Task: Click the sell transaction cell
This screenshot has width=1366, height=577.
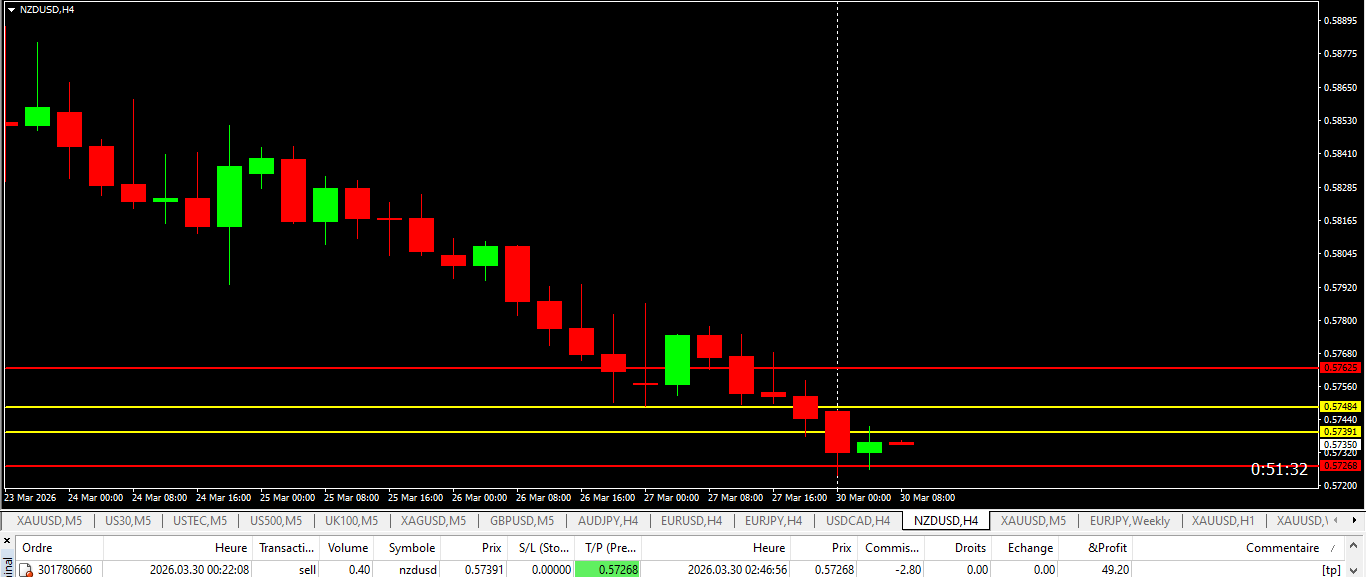Action: click(x=307, y=570)
